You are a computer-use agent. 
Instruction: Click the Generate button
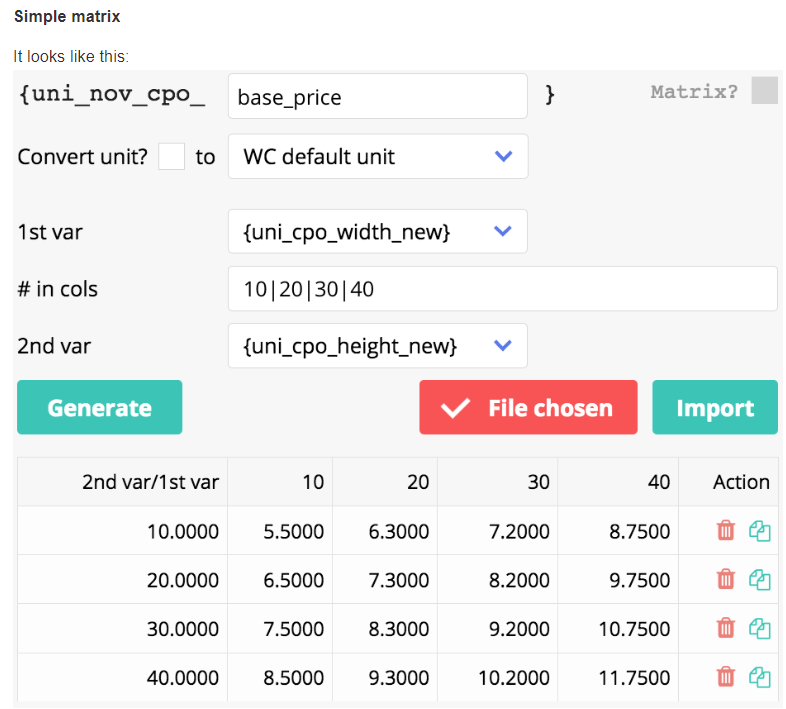coord(99,407)
